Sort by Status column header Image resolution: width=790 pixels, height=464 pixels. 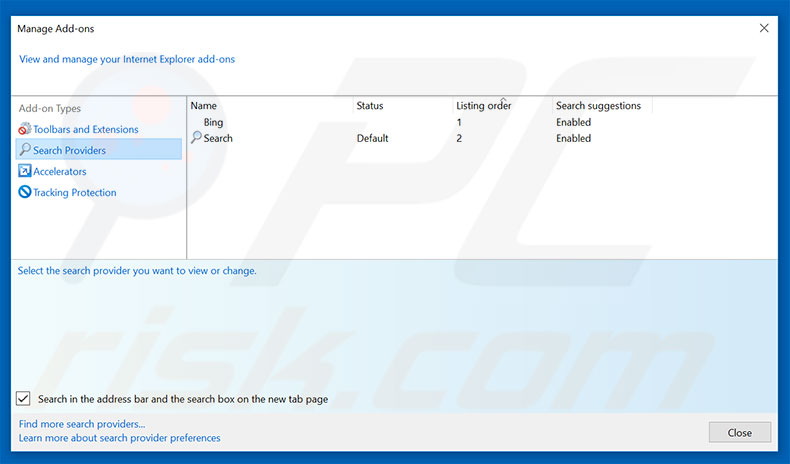370,106
